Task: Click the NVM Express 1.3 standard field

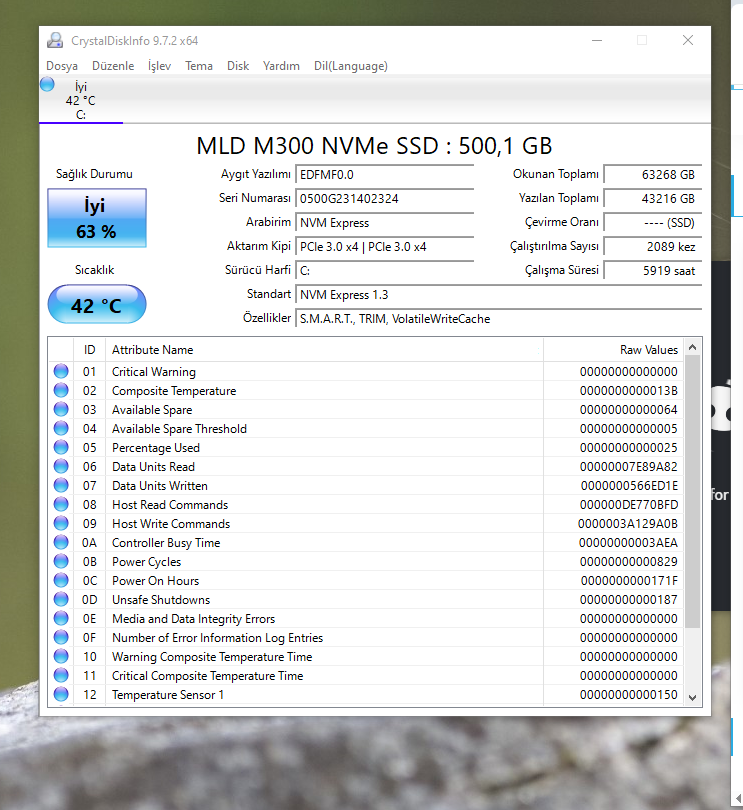Action: pyautogui.click(x=499, y=294)
